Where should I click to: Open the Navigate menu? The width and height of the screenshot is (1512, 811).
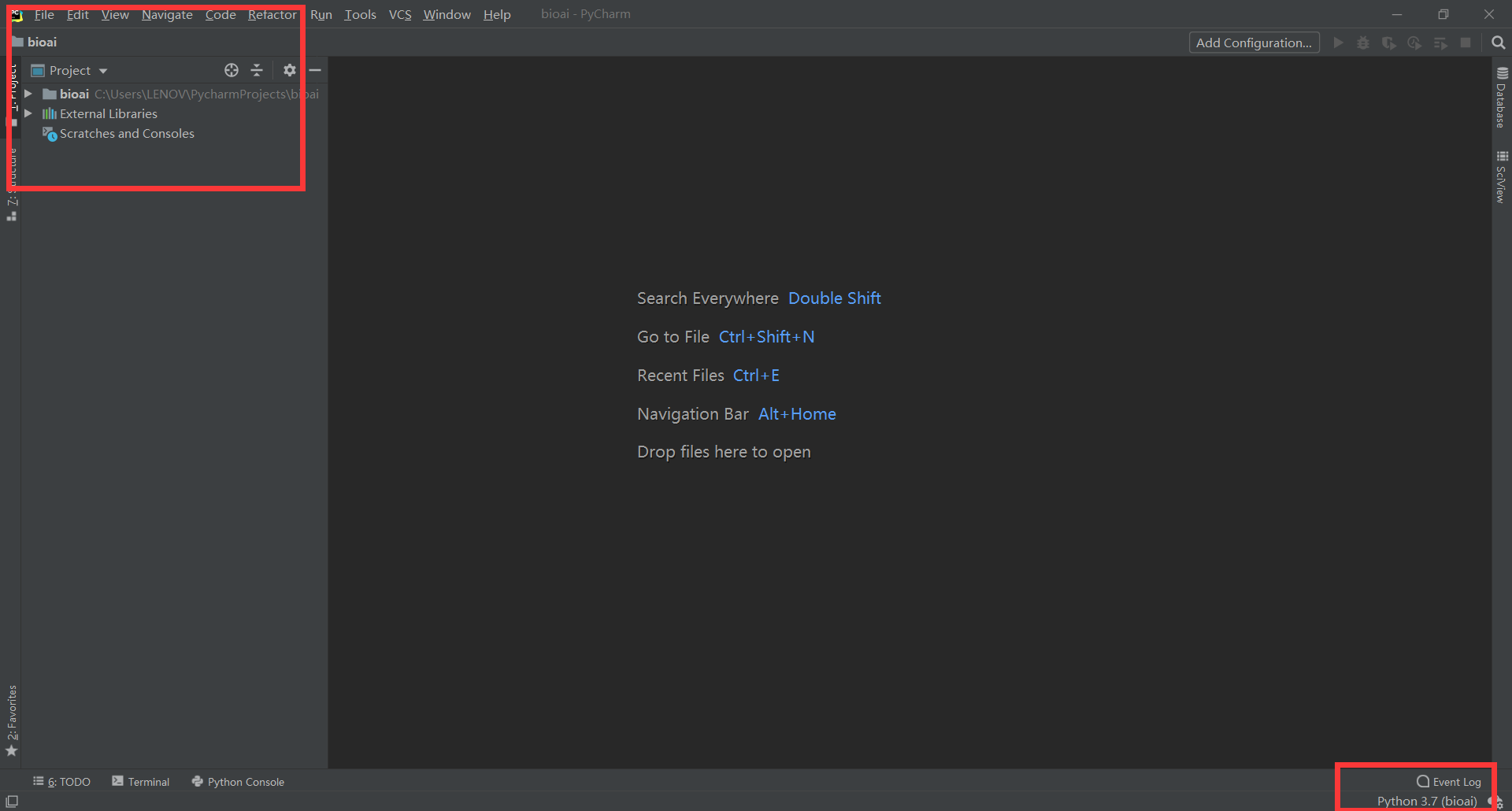(x=167, y=14)
